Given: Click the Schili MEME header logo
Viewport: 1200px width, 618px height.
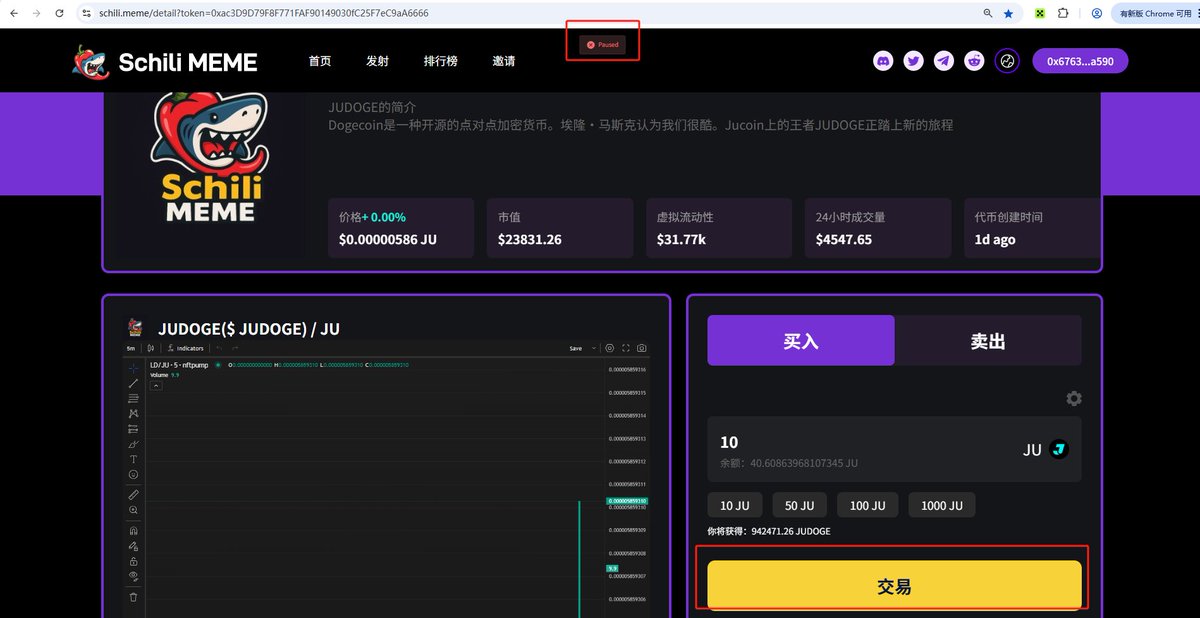Looking at the screenshot, I should tap(165, 62).
